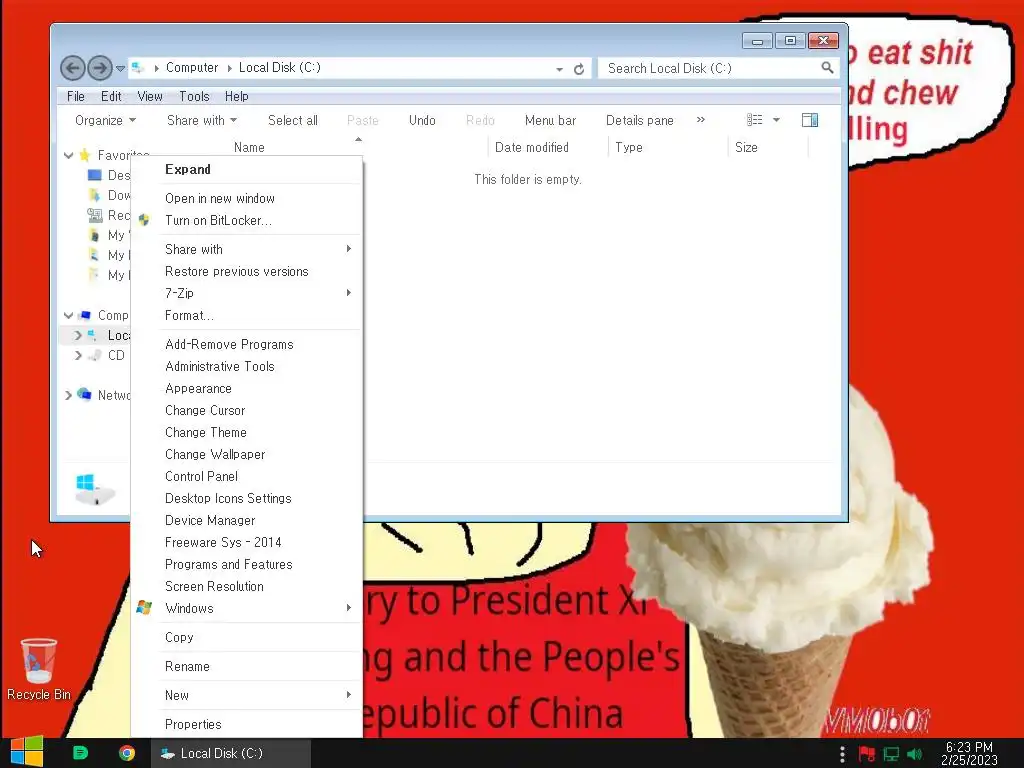Choose Screen Resolution entry

click(x=247, y=586)
